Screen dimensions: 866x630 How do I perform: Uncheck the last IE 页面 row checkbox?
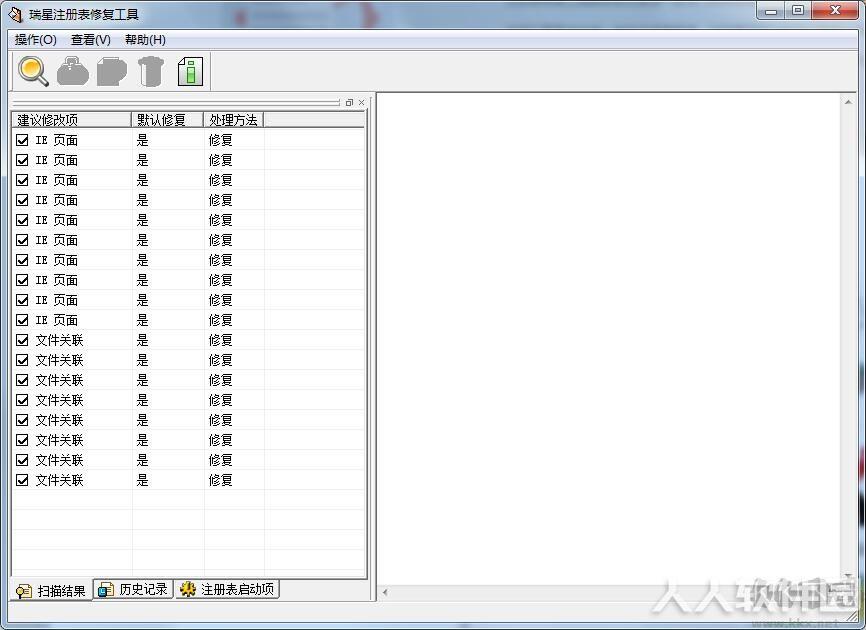point(22,320)
